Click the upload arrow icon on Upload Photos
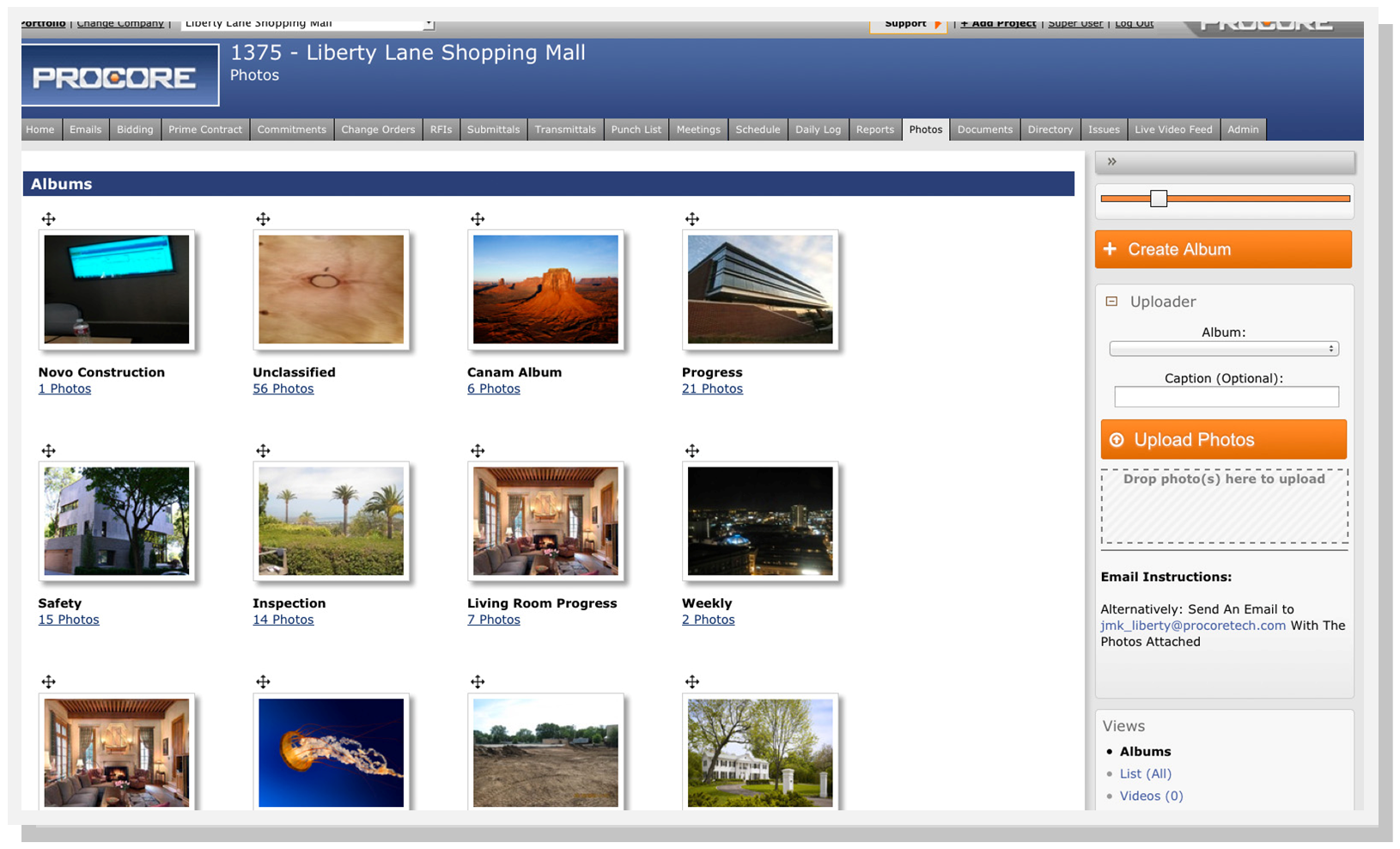This screenshot has height=849, width=1400. click(1117, 440)
